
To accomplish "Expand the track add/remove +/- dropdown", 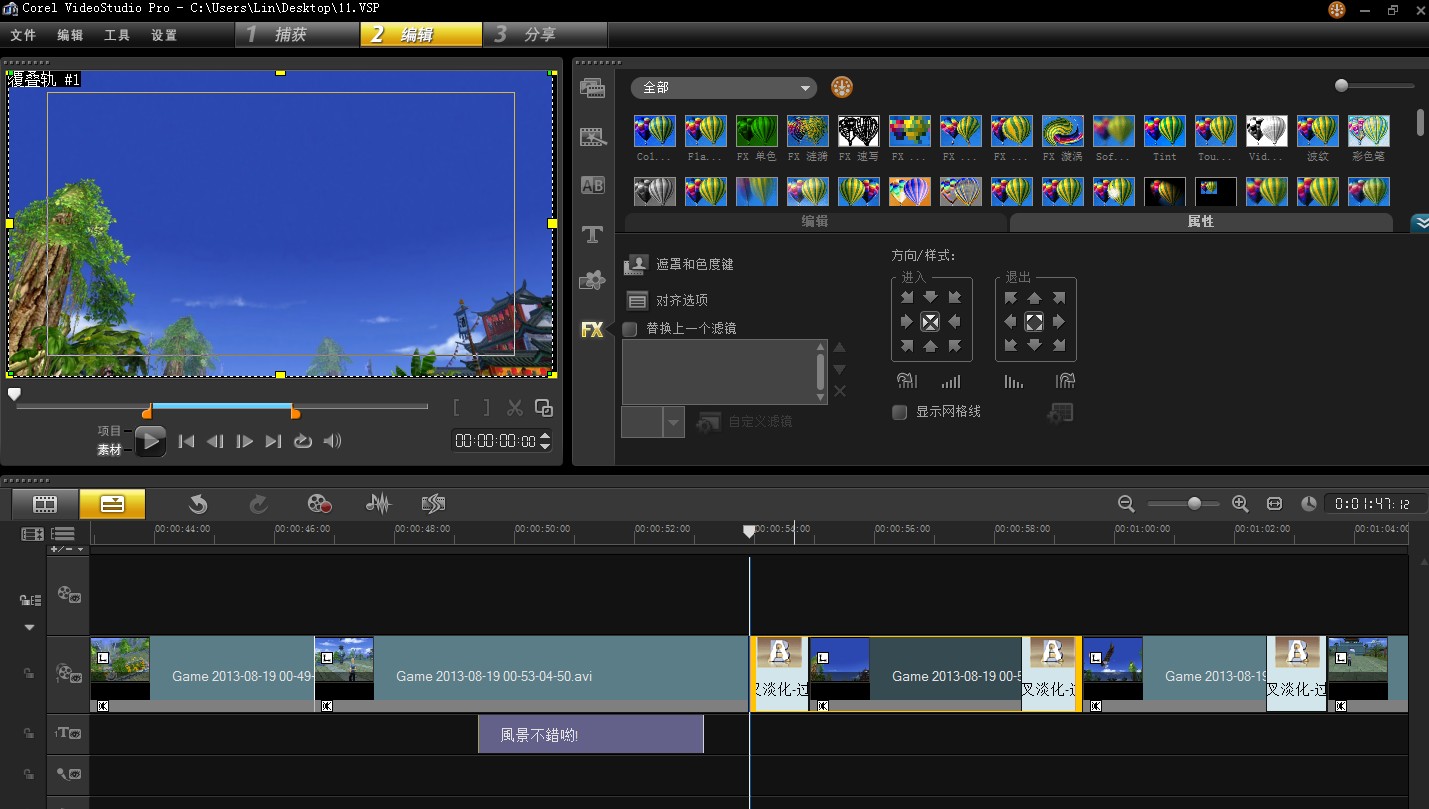I will pyautogui.click(x=68, y=549).
